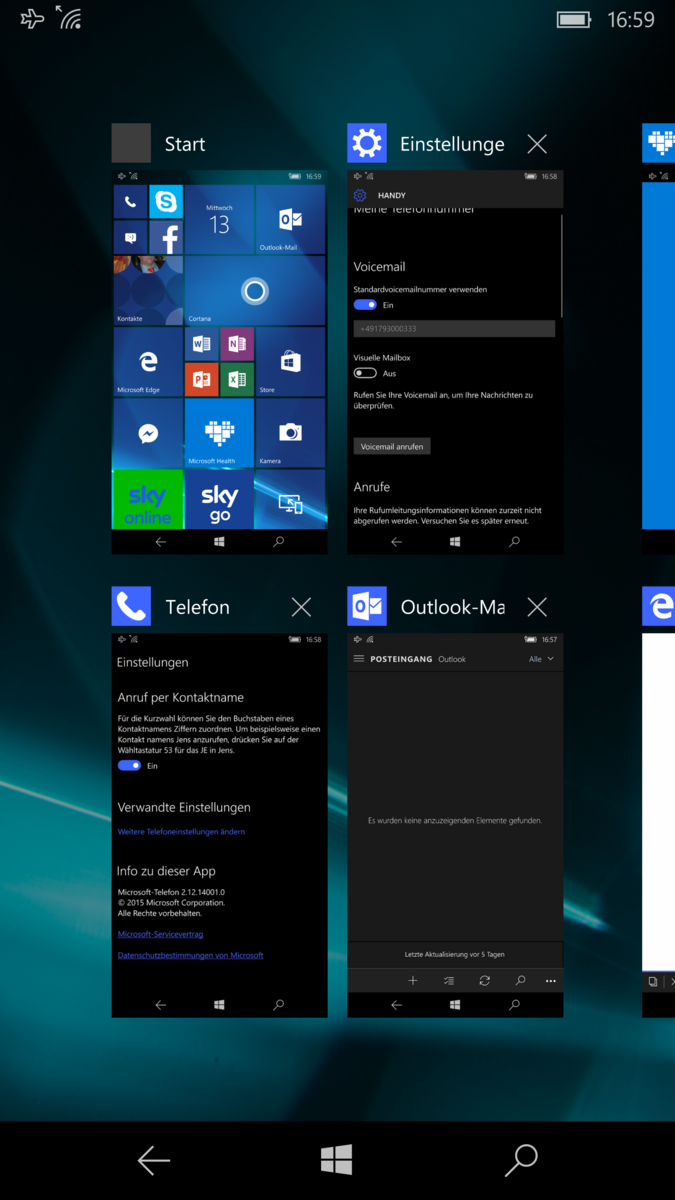Tap the Letzte Aktualisierung vor 5 Tagen text

[x=455, y=955]
